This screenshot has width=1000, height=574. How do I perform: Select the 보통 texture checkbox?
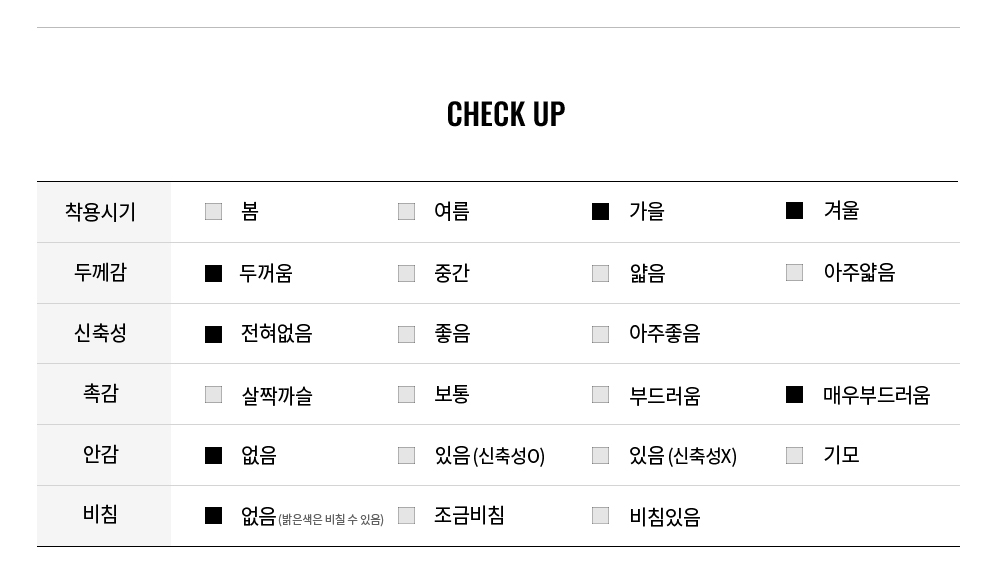(406, 394)
